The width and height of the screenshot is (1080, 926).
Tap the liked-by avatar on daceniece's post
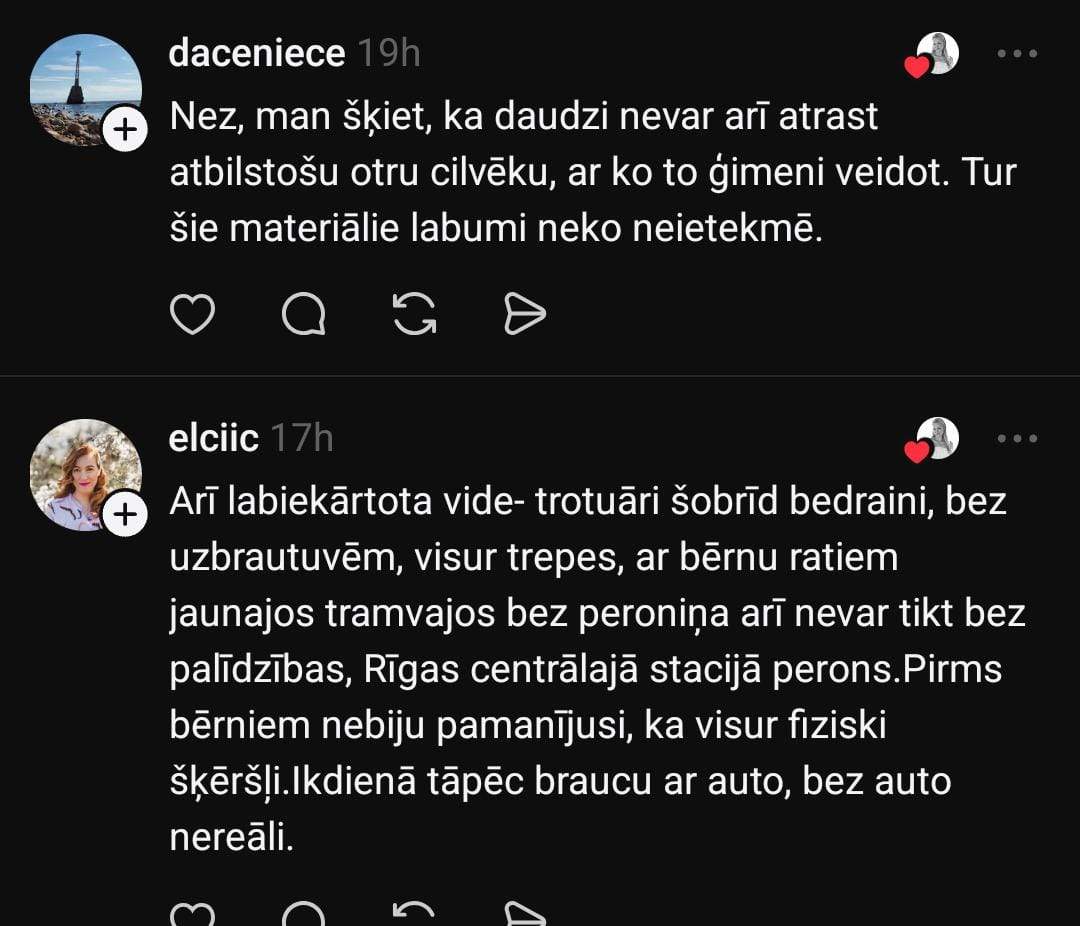coord(937,54)
